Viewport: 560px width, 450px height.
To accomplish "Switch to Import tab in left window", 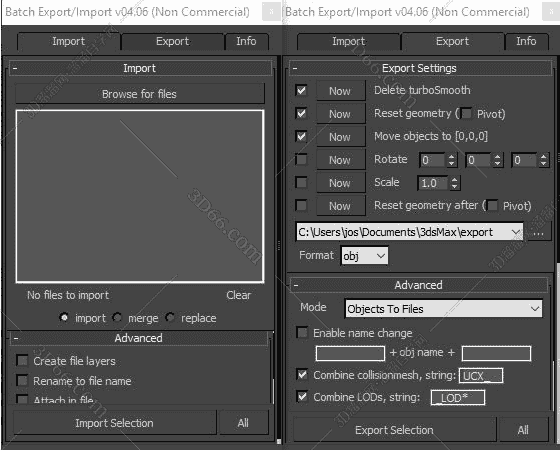I will 69,41.
